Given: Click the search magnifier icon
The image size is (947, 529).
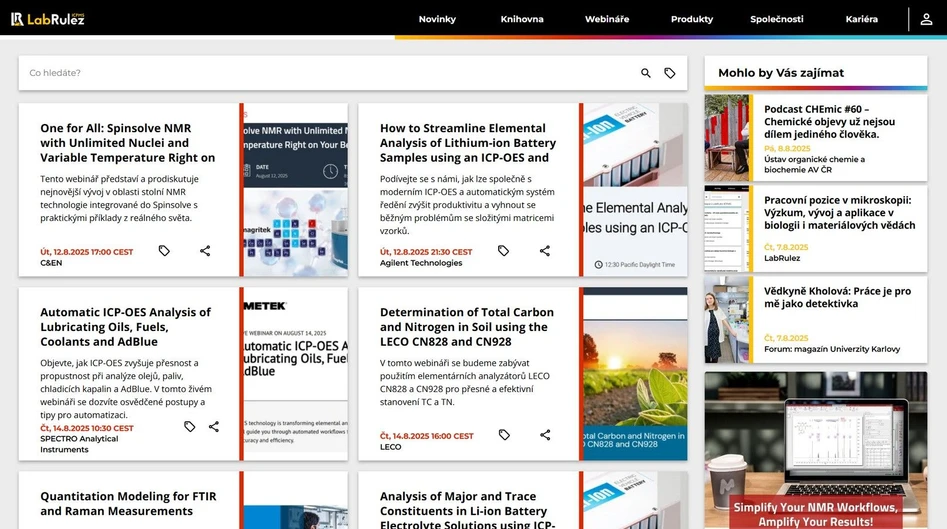Looking at the screenshot, I should pos(646,73).
